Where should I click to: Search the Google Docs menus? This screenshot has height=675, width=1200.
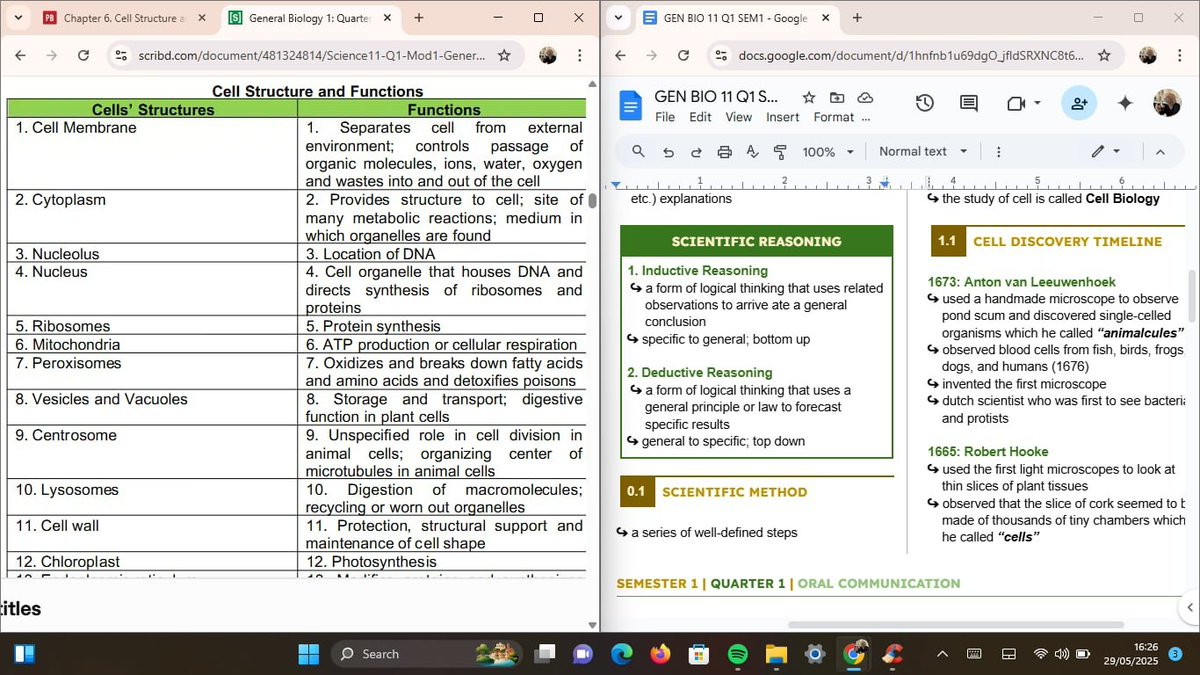click(638, 152)
